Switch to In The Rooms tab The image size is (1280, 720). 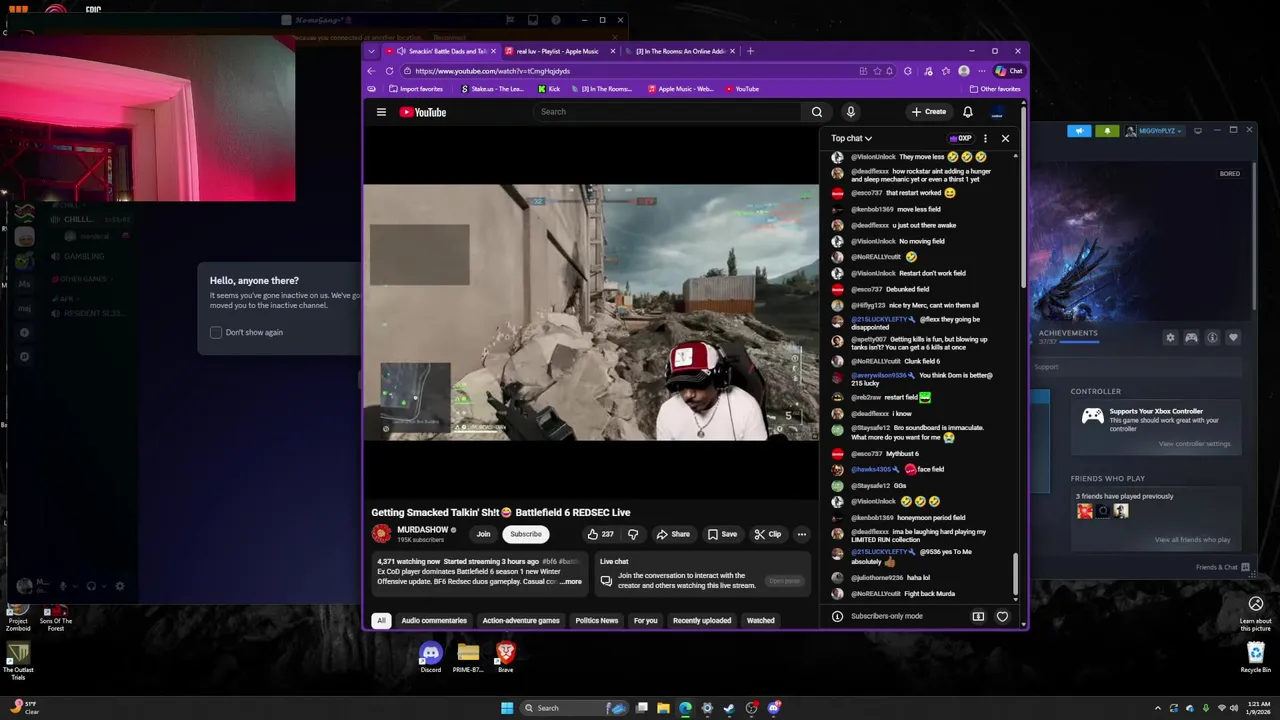click(680, 51)
